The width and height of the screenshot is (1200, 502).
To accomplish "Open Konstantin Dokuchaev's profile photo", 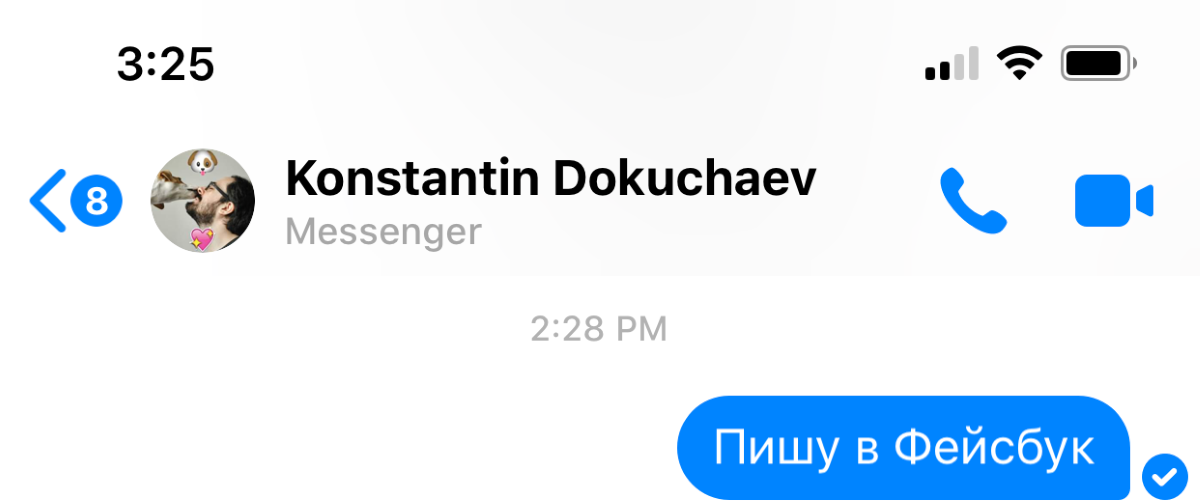I will [x=203, y=201].
